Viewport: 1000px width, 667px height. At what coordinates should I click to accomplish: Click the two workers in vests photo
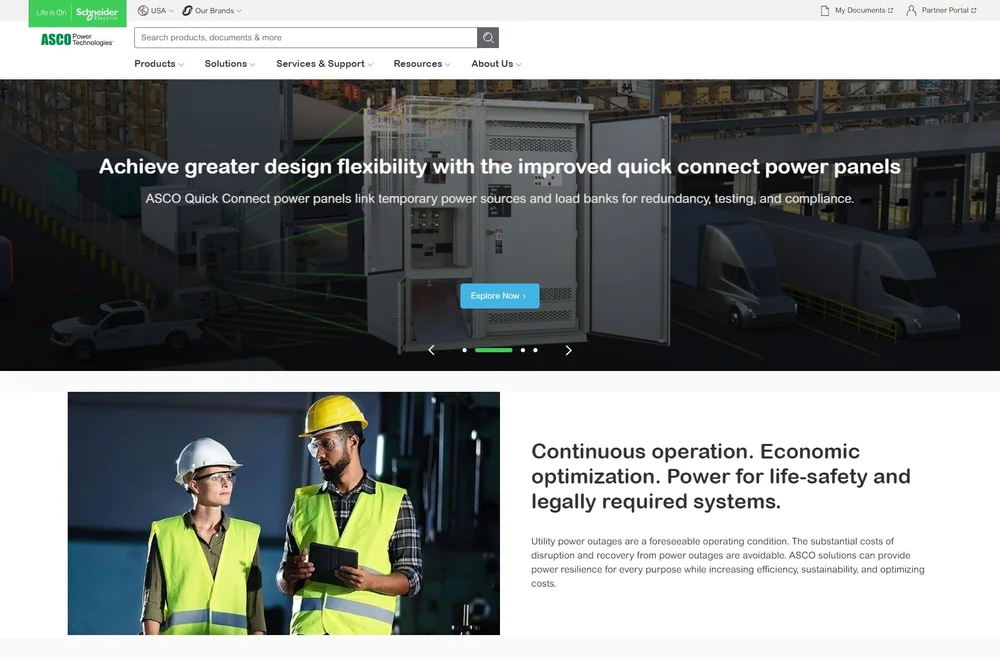284,513
